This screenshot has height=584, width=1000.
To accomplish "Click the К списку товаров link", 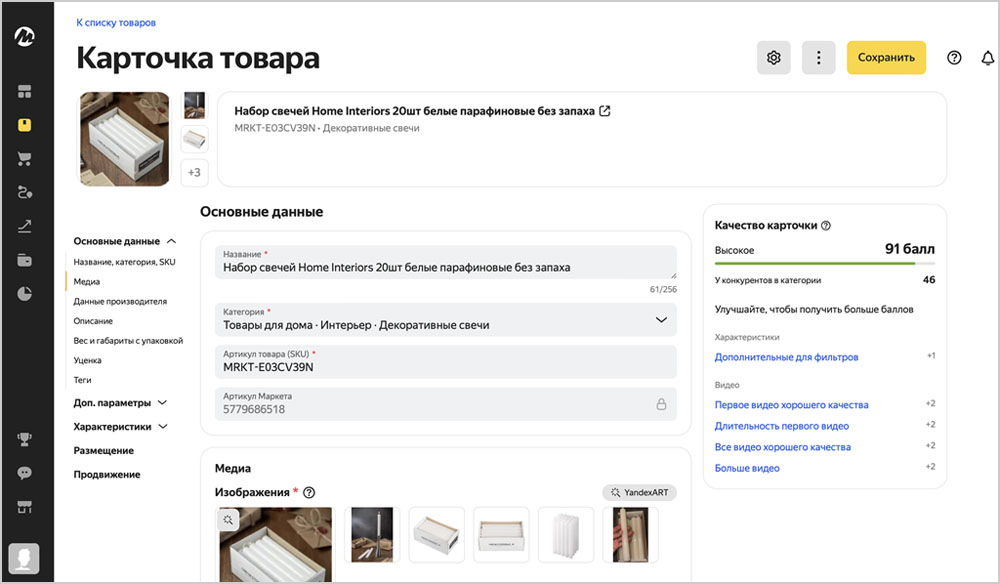I will click(116, 22).
